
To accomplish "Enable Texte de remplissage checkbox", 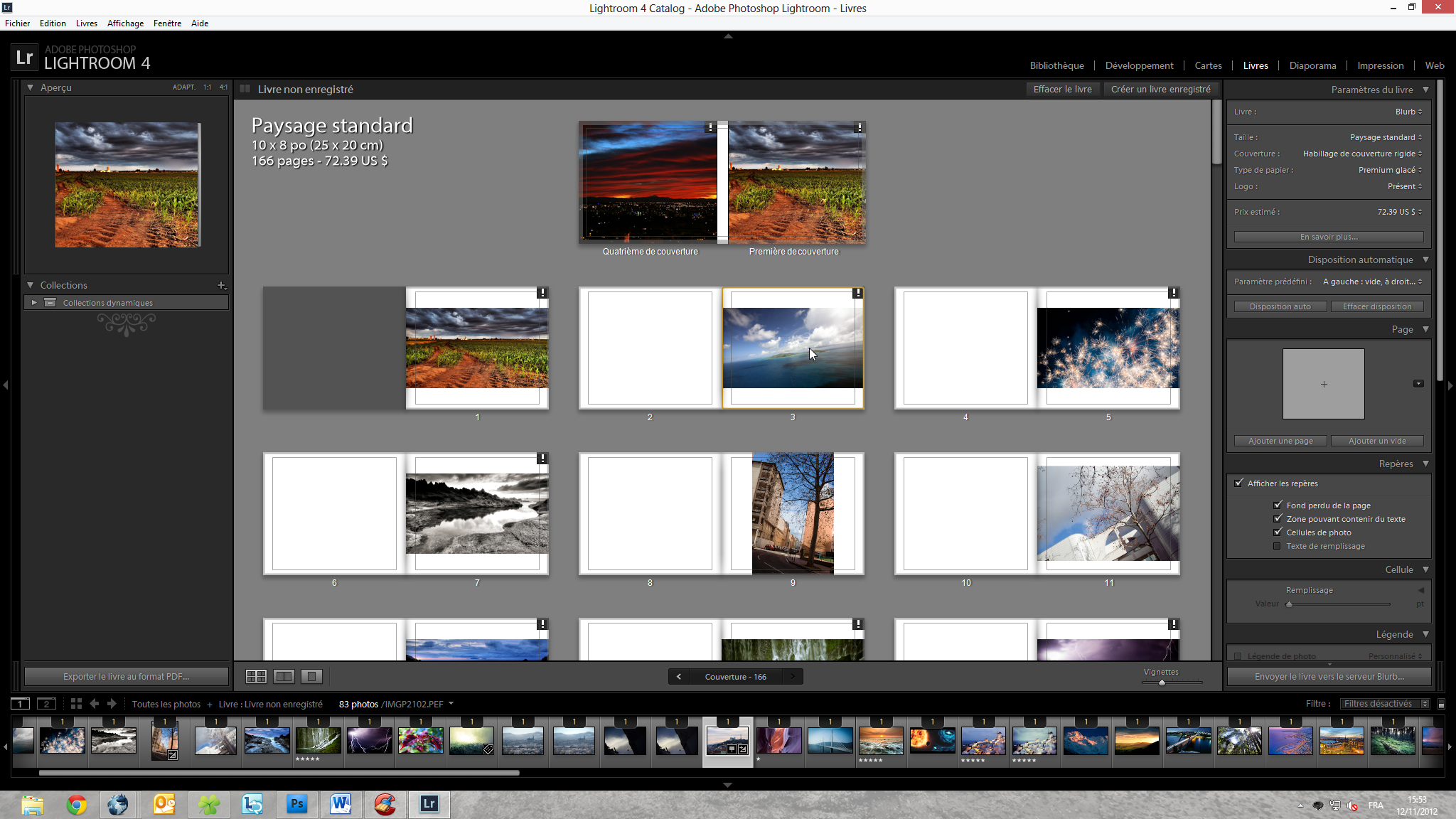I will [1278, 546].
